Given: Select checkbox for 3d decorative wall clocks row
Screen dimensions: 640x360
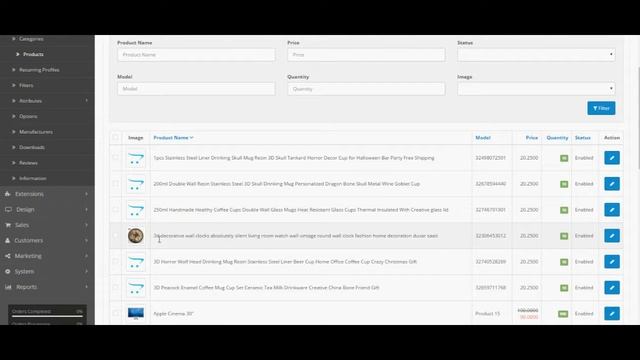Looking at the screenshot, I should point(116,236).
